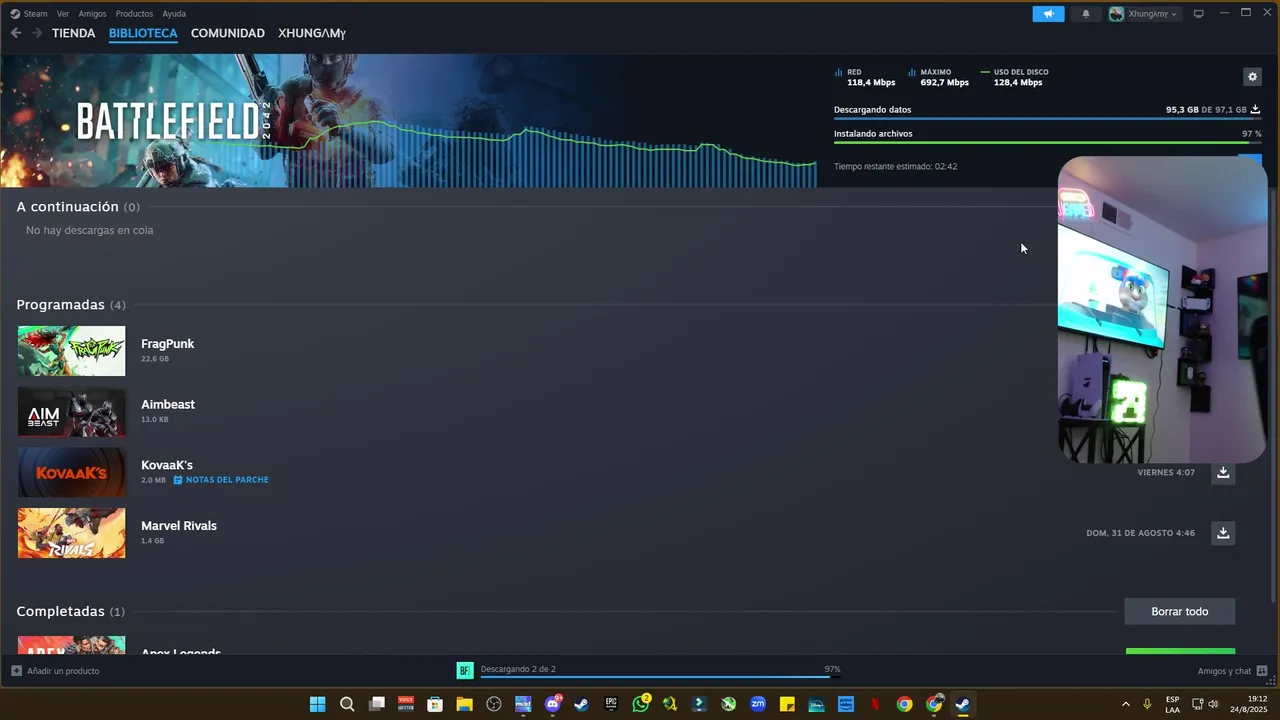
Task: Open OBS Studio from the taskbar
Action: click(x=494, y=704)
